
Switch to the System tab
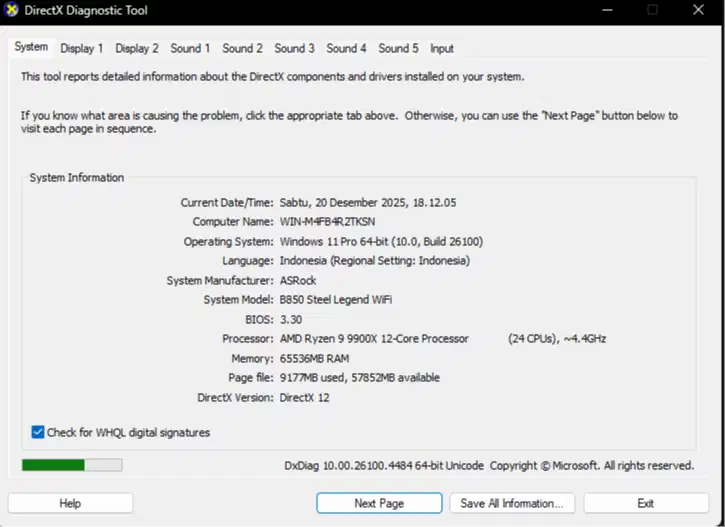click(x=31, y=47)
